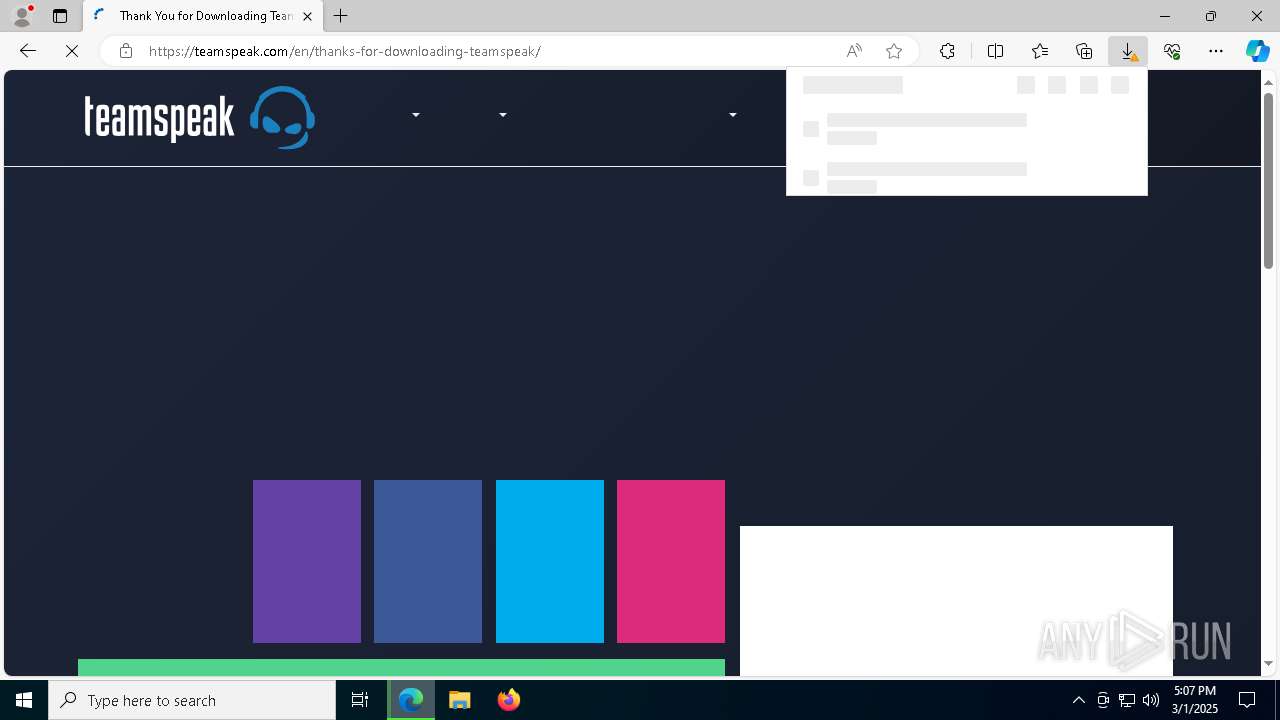Add this page to favorites
Viewport: 1280px width, 720px height.
coord(894,51)
